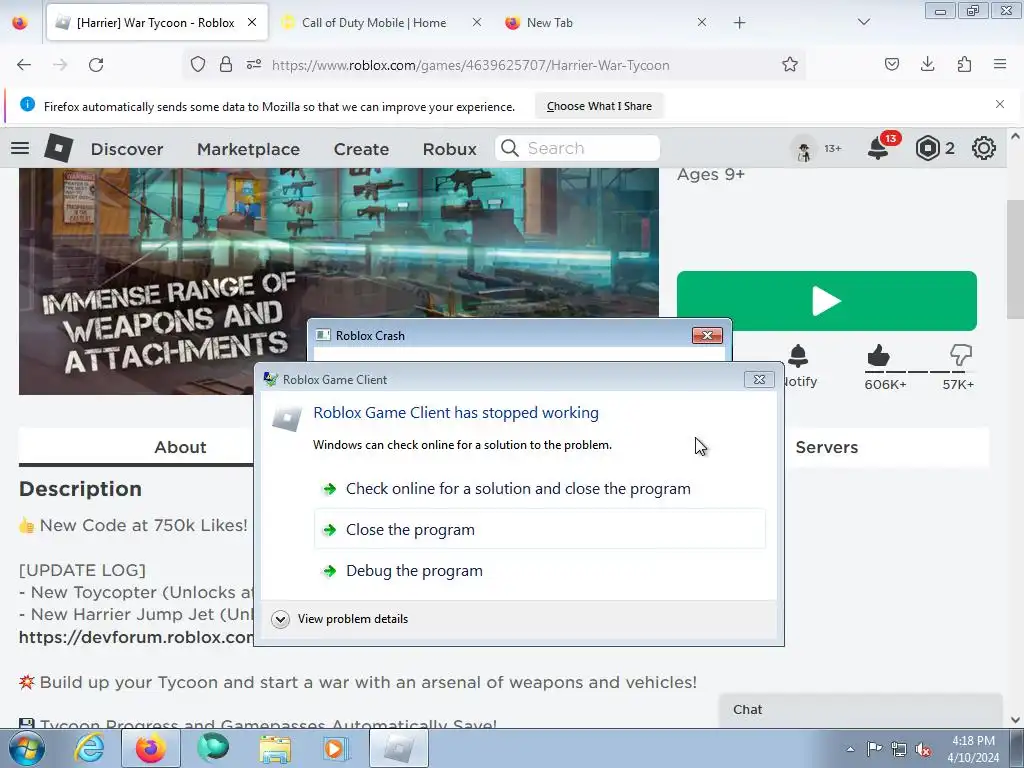Choose Debug the program option
The image size is (1024, 768).
click(x=540, y=571)
